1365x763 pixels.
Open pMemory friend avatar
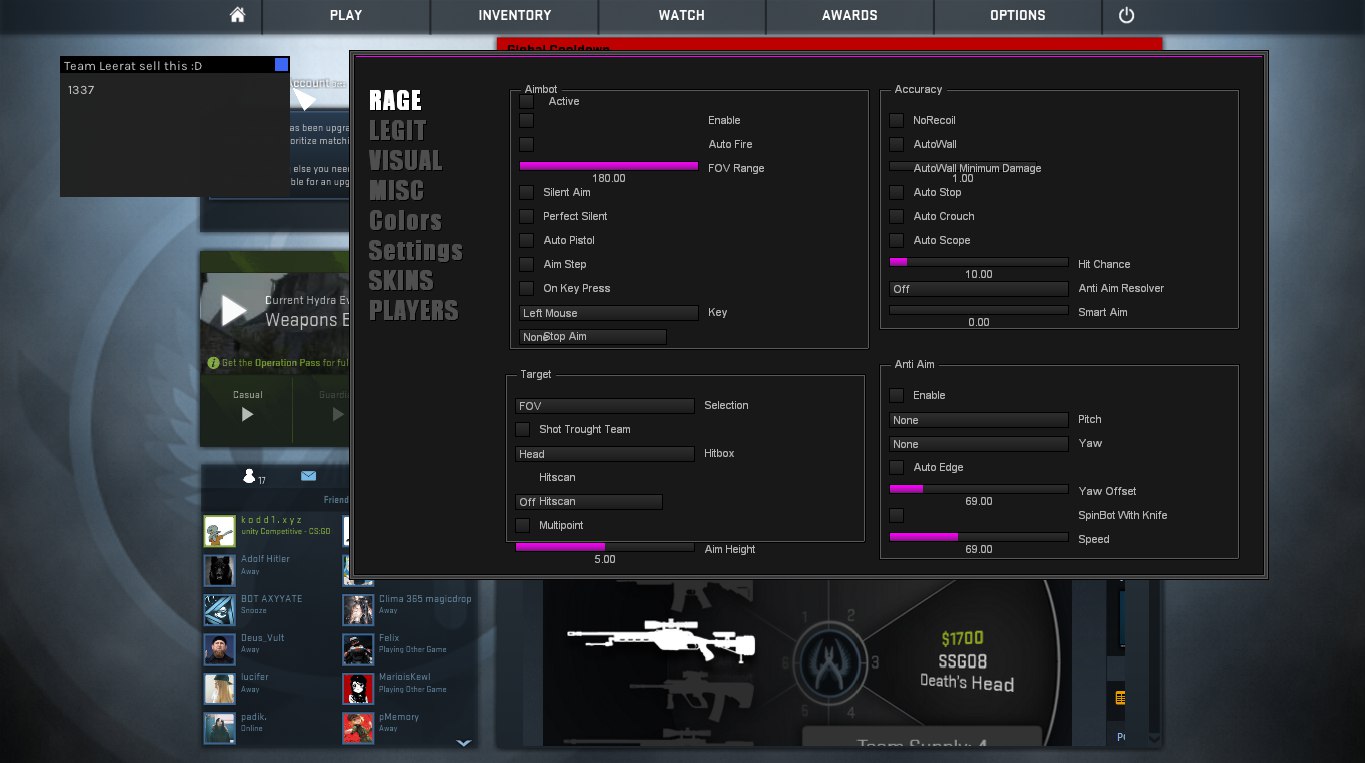[358, 728]
